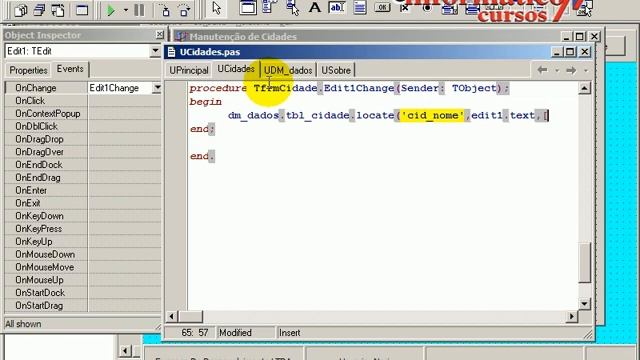Click the Modified status bar indicator

point(236,333)
